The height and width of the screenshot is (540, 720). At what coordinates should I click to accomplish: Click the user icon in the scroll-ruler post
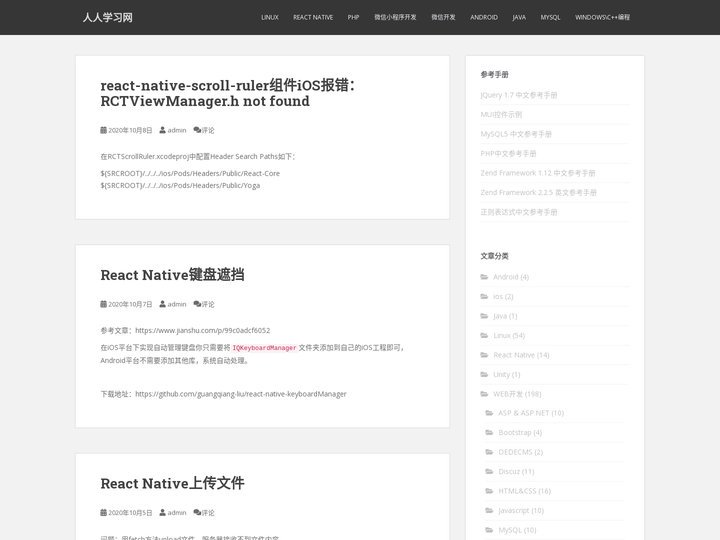[x=163, y=130]
